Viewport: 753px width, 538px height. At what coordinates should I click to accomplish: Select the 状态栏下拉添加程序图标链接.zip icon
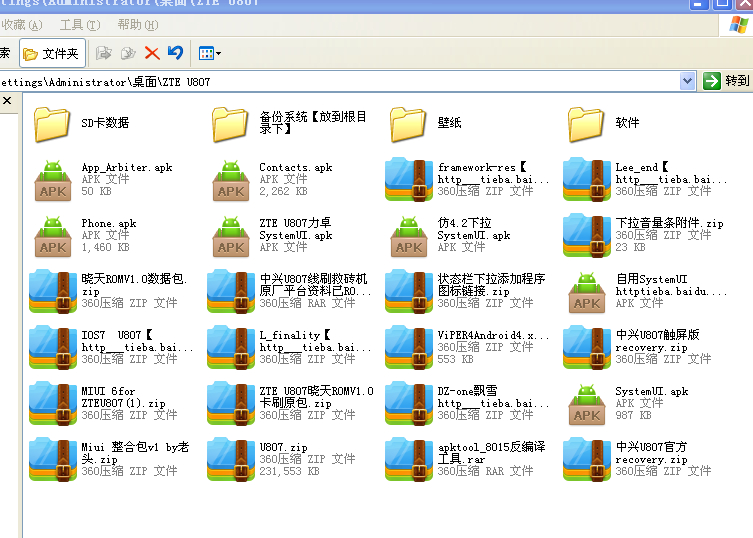pos(409,292)
